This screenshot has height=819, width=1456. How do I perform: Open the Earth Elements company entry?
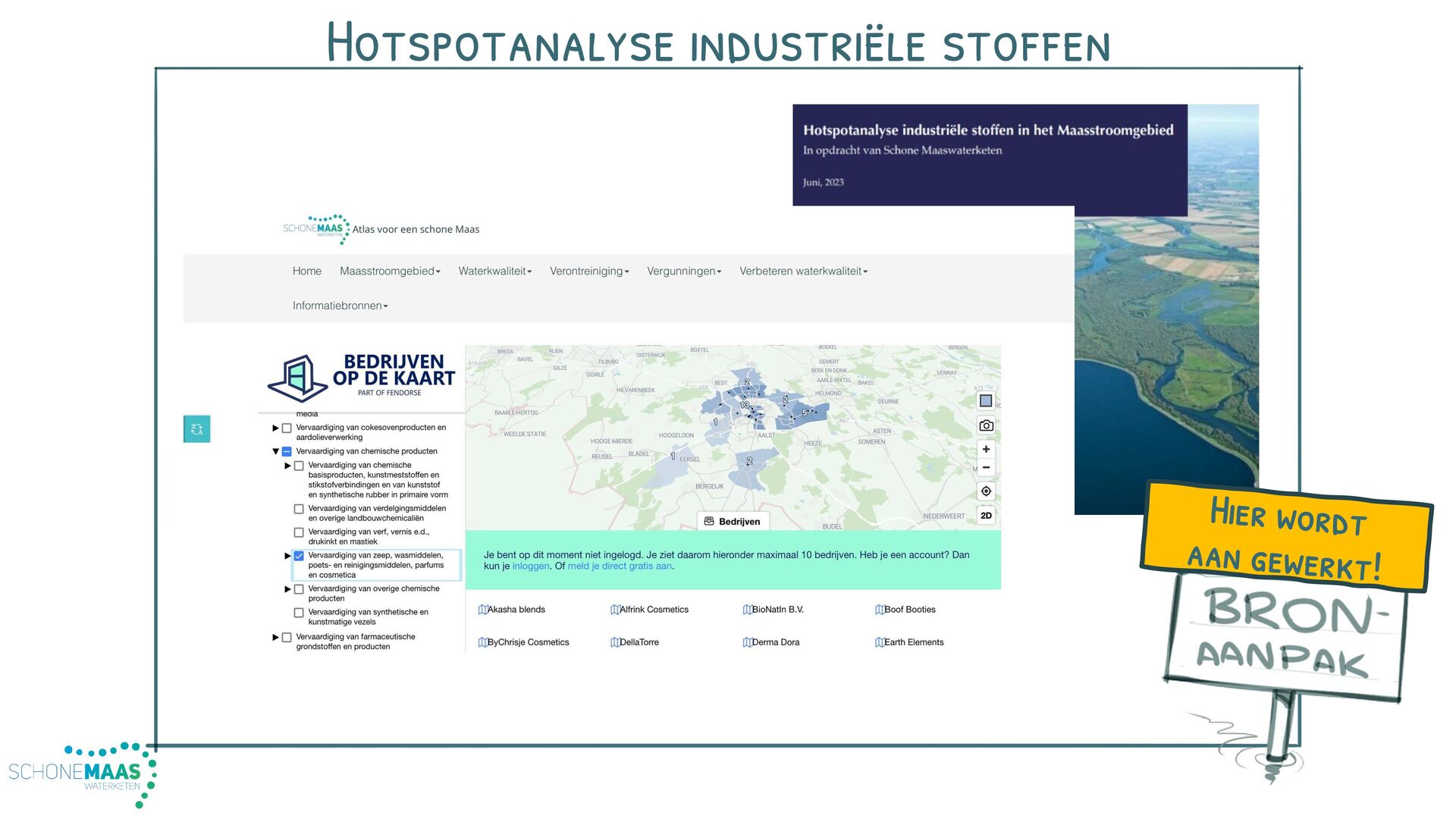click(913, 642)
